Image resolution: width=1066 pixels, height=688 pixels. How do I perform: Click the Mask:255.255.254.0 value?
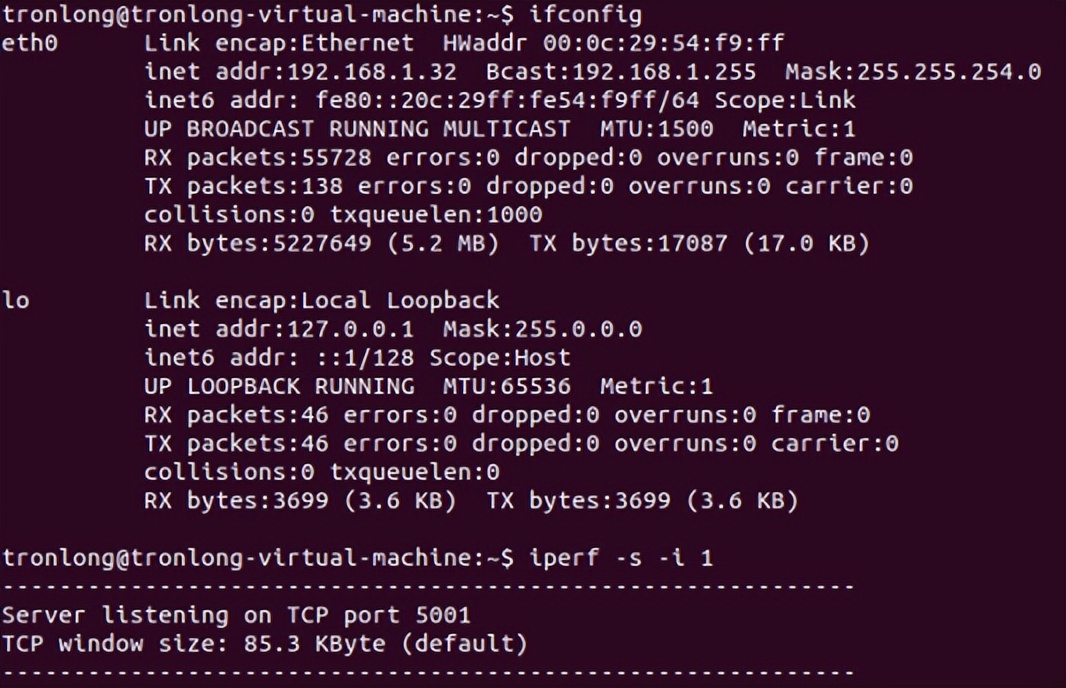point(913,72)
